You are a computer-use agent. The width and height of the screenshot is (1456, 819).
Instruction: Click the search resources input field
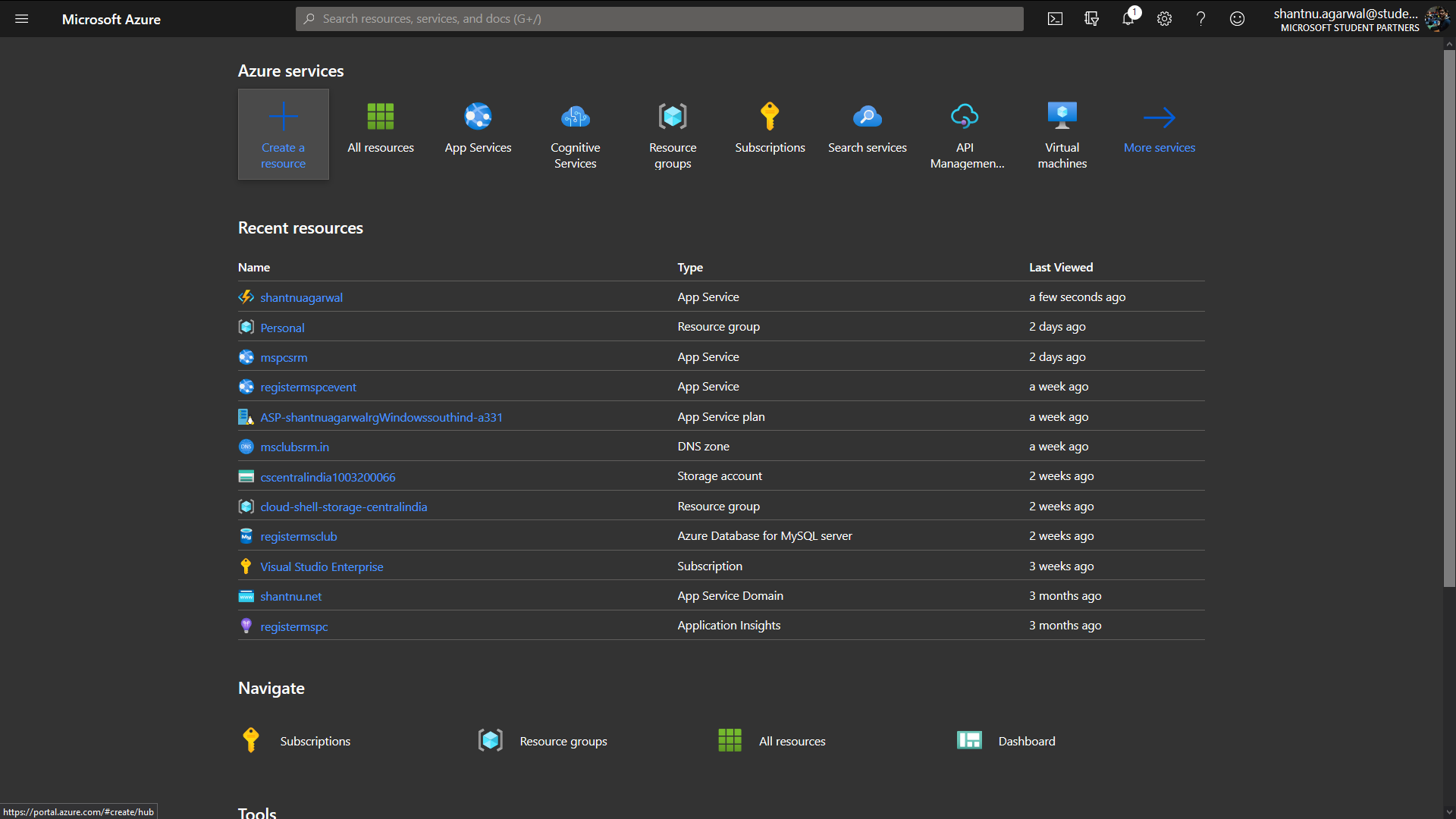pos(659,18)
